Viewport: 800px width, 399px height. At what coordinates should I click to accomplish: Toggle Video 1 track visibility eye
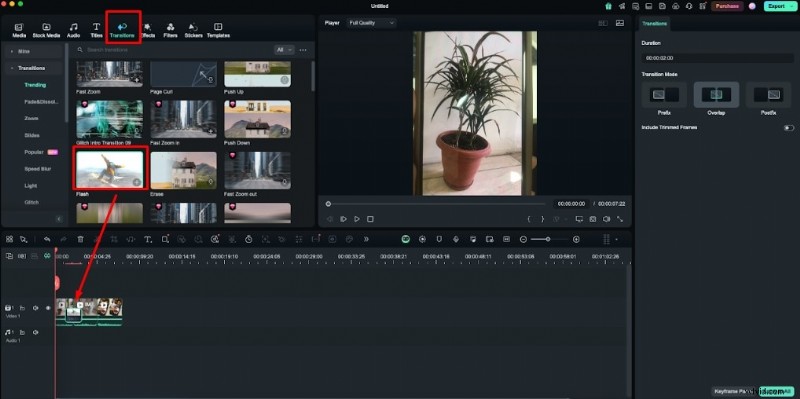pos(48,308)
